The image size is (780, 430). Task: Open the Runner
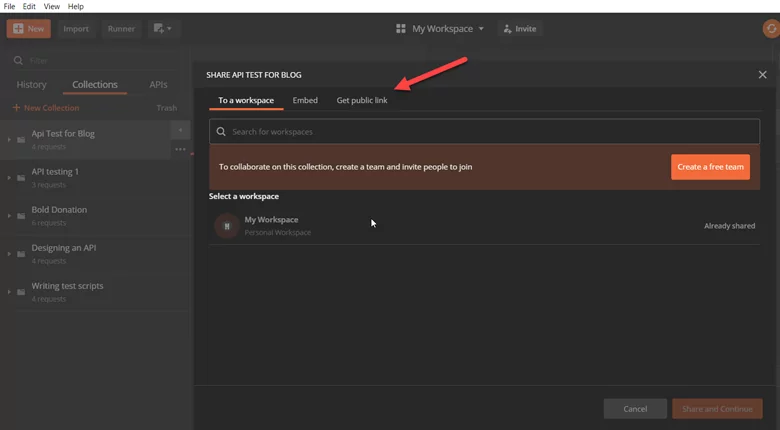click(121, 29)
